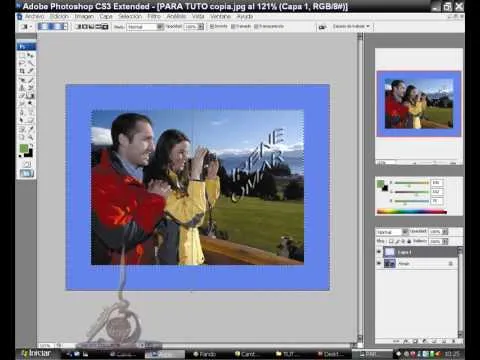Viewport: 480px width, 360px height.
Task: Select the Healing Brush tool
Action: (22, 80)
